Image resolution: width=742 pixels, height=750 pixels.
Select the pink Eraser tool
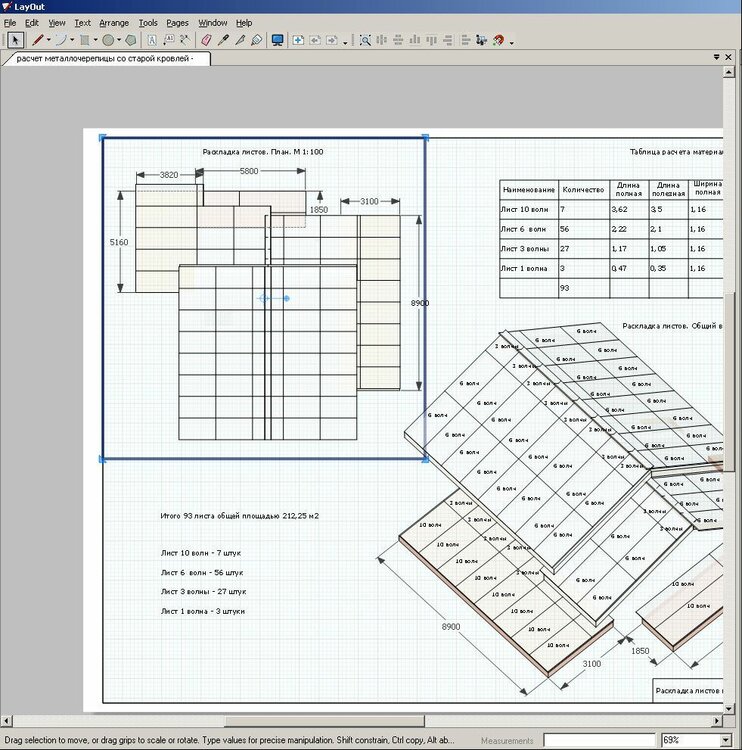(x=207, y=40)
